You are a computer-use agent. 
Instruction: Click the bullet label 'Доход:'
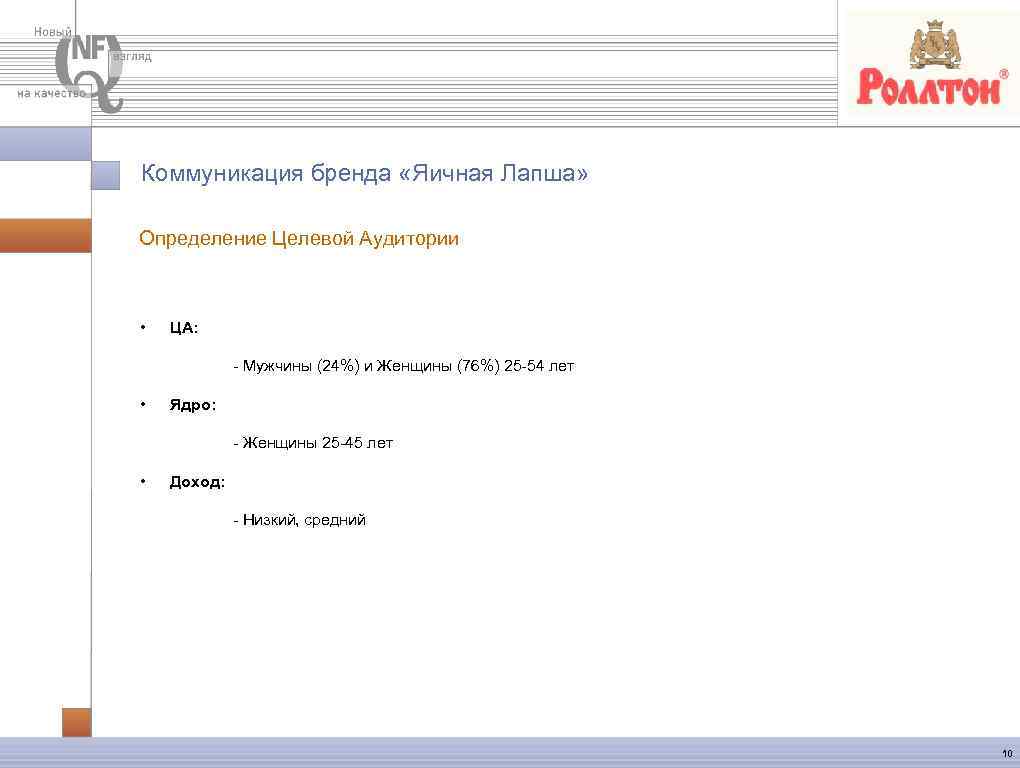click(x=197, y=482)
